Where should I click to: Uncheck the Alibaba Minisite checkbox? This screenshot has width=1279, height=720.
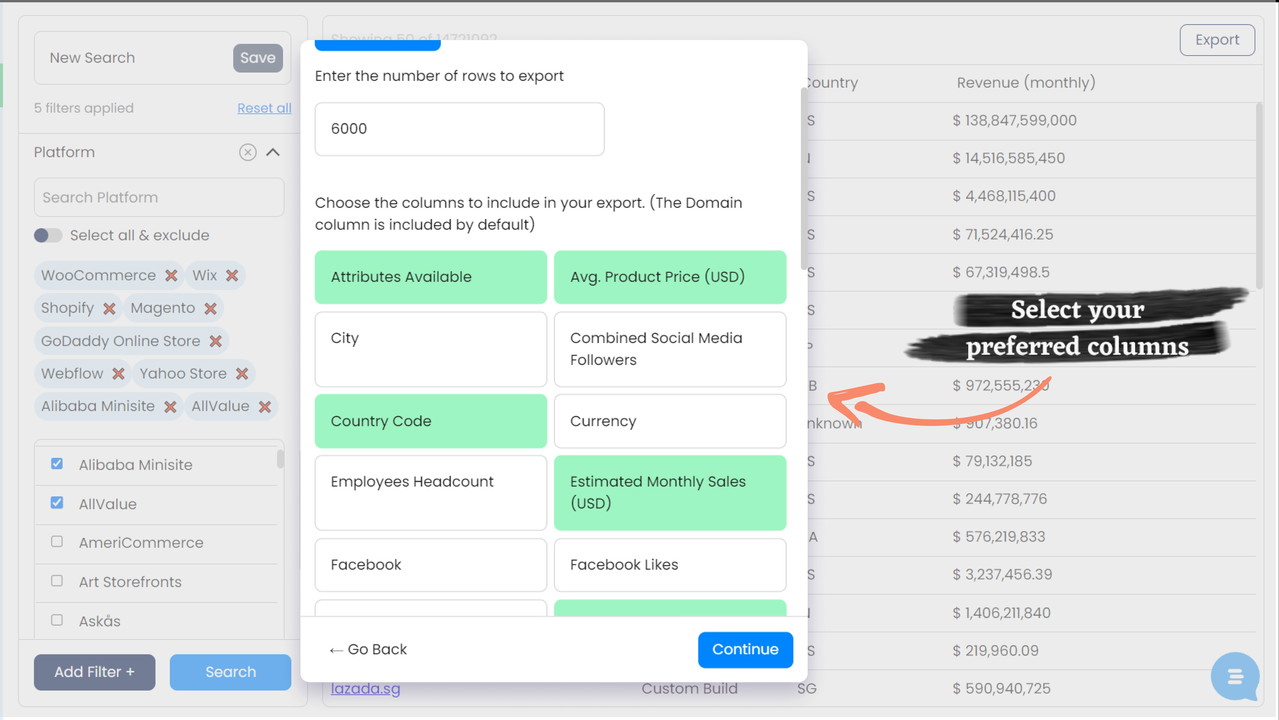57,464
